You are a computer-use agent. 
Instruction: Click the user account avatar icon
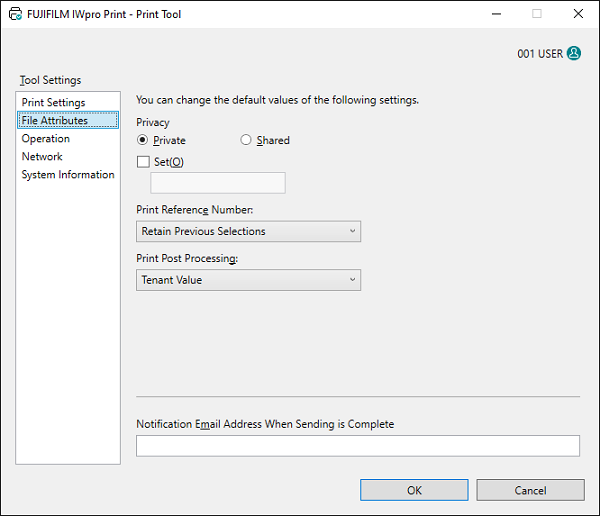[573, 54]
